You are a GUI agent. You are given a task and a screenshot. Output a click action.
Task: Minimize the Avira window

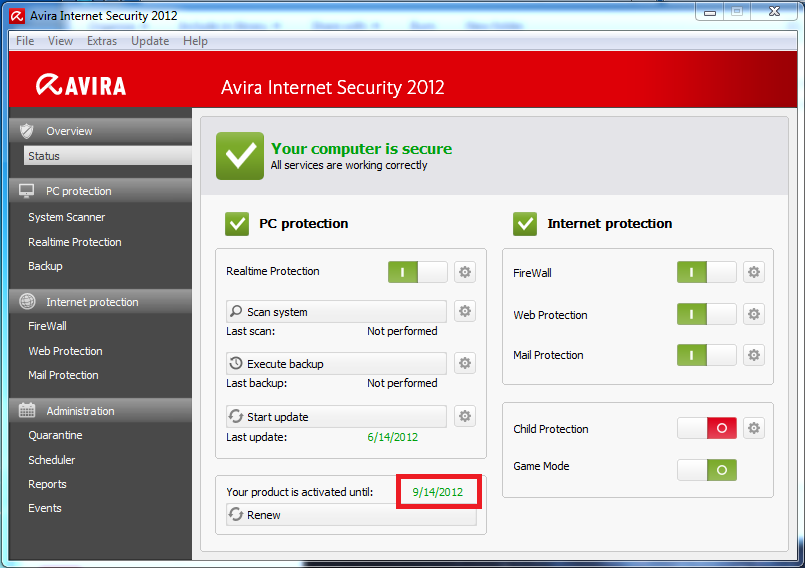click(710, 12)
